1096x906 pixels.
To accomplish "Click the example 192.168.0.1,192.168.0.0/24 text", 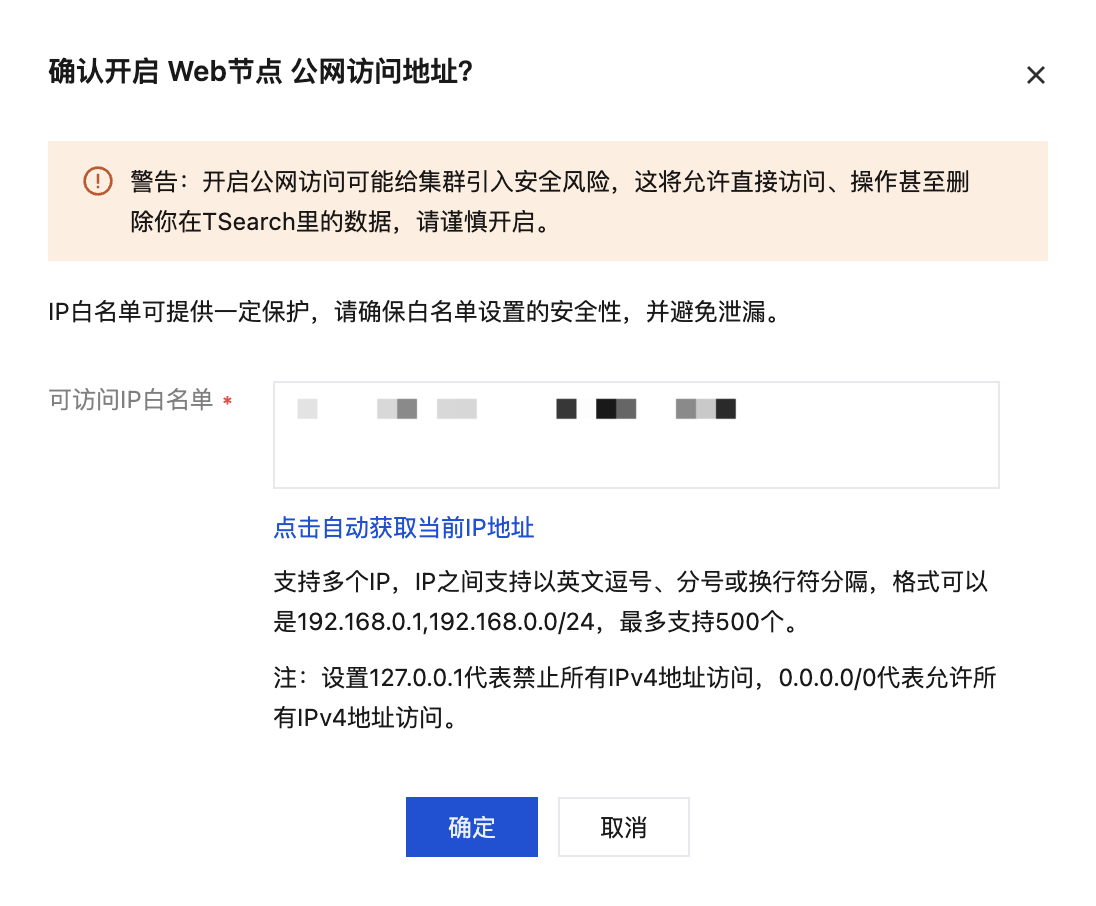I will (x=445, y=621).
